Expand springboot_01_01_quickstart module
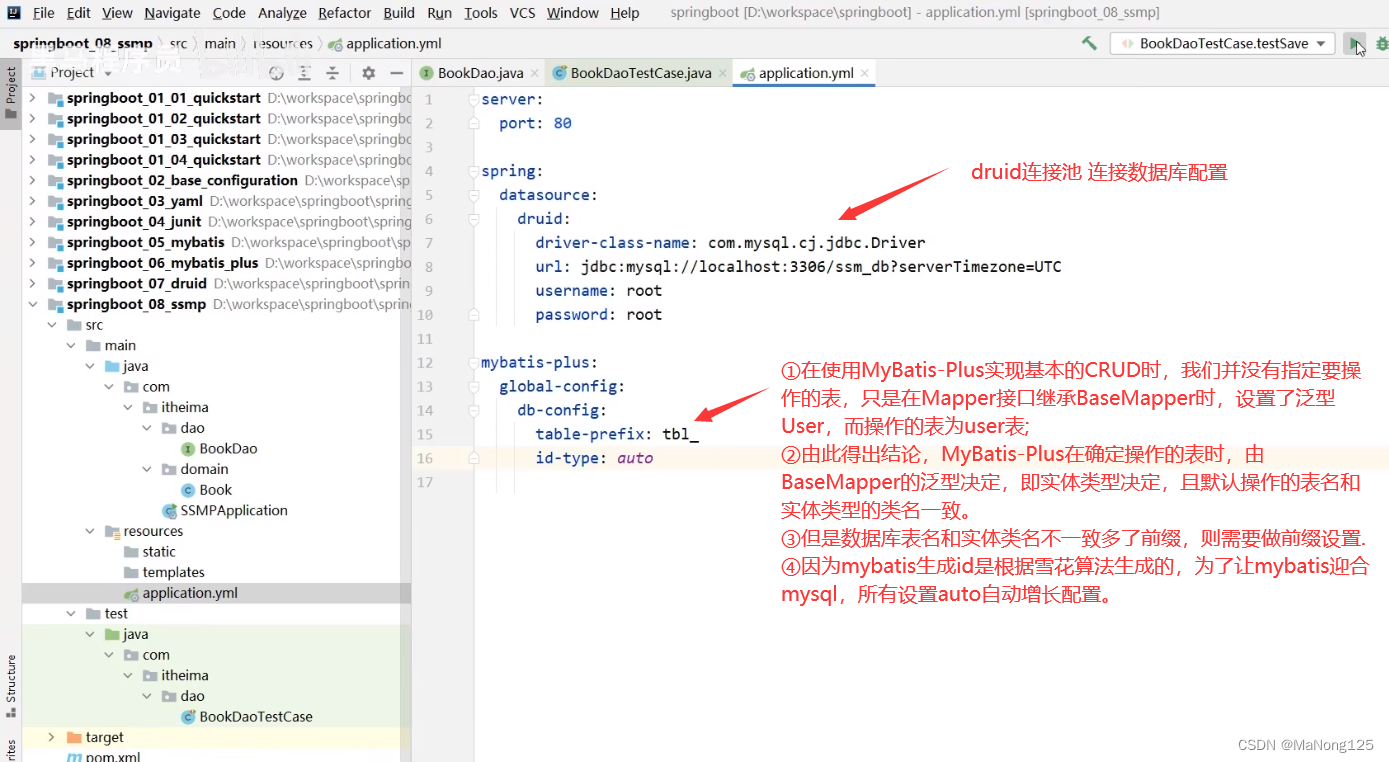This screenshot has width=1389, height=762. point(32,98)
